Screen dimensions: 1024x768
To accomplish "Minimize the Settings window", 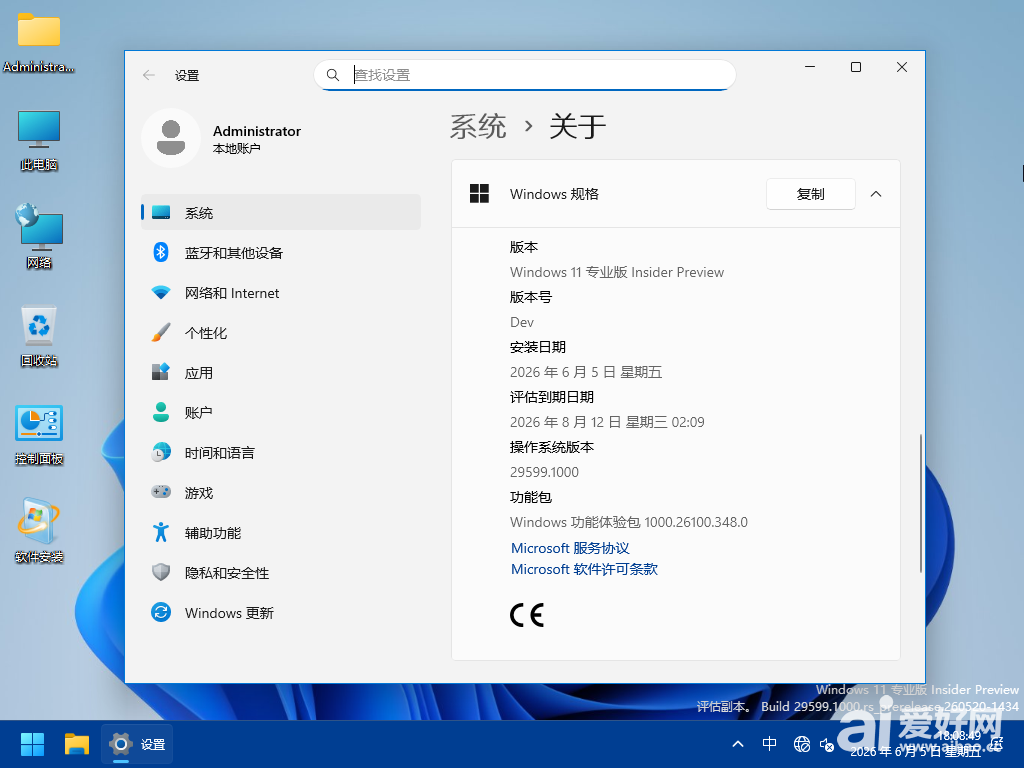I will pos(810,67).
